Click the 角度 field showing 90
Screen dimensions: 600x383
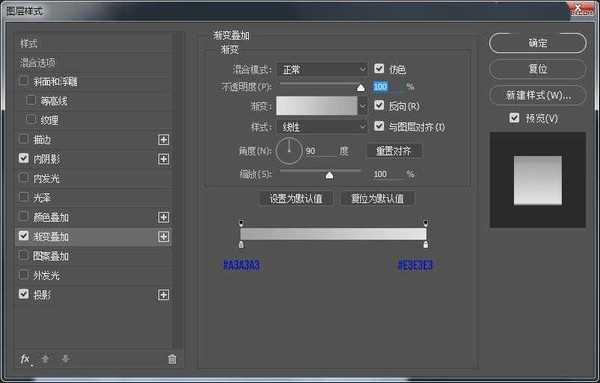321,151
